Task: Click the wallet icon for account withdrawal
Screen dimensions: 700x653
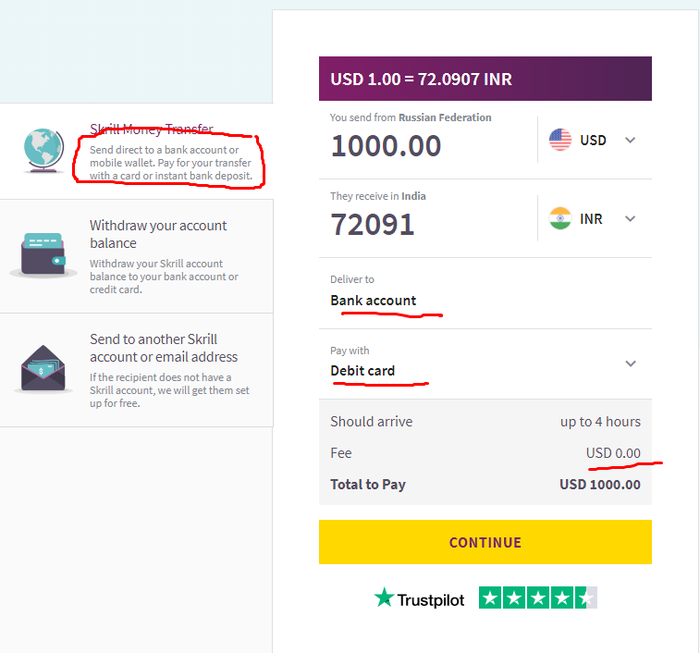Action: click(43, 256)
